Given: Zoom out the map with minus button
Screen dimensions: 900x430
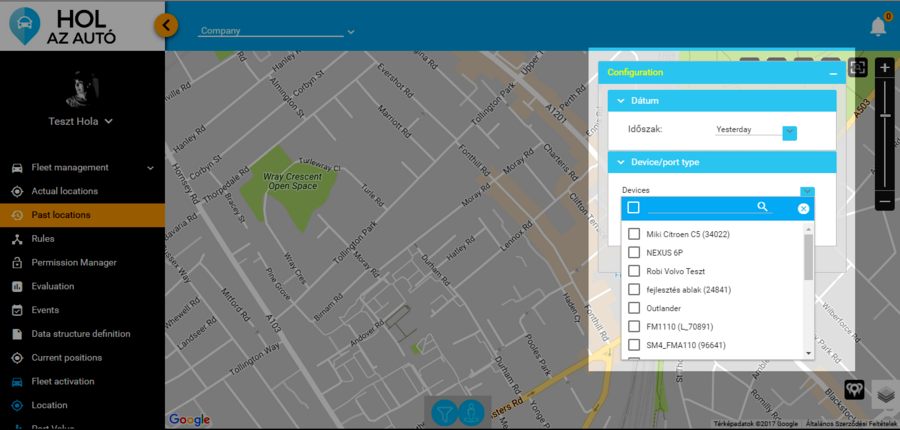Looking at the screenshot, I should 884,201.
